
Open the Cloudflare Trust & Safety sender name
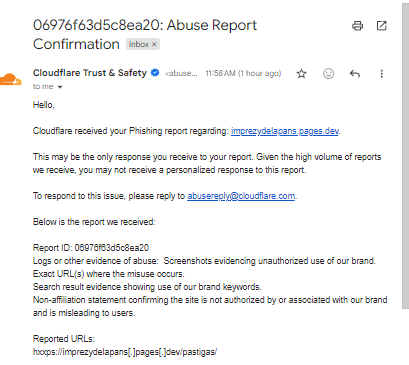tap(90, 73)
